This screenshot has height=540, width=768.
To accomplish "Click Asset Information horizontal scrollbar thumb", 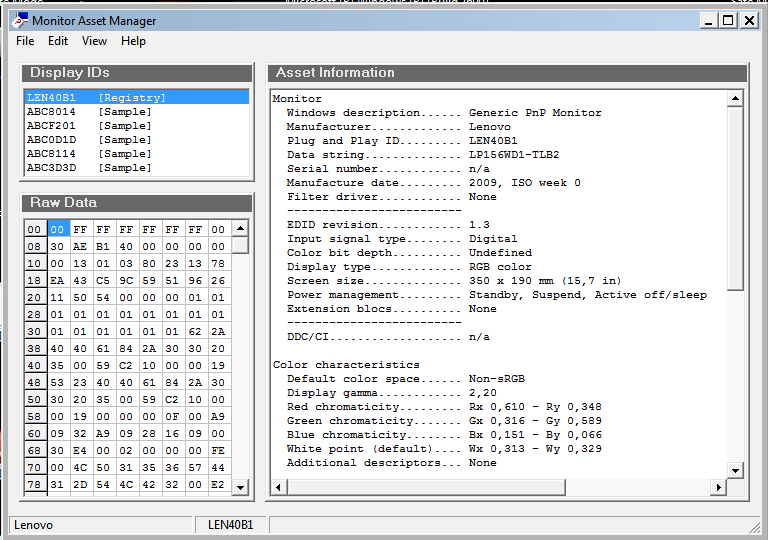I will tap(426, 487).
